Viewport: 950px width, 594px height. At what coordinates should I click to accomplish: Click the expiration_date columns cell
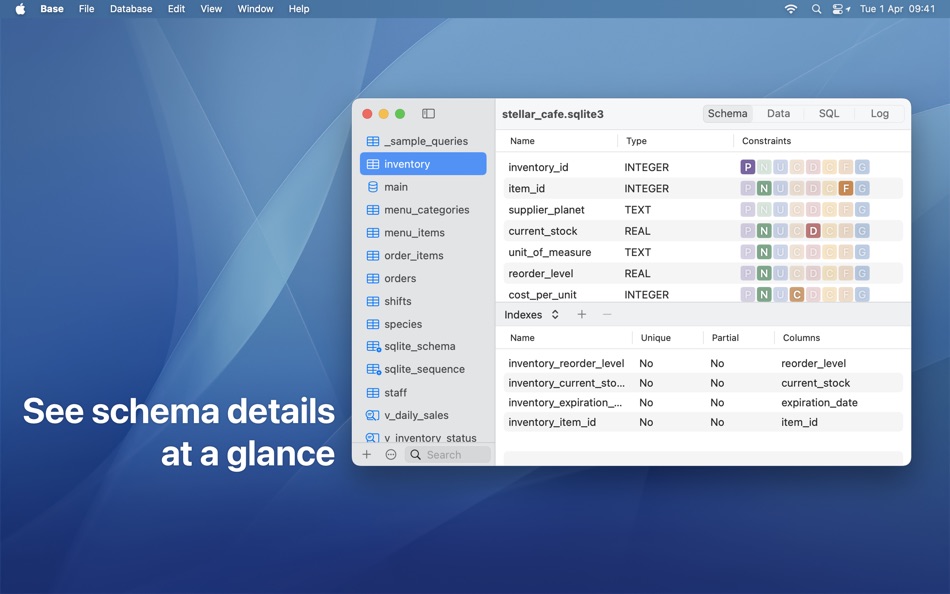(819, 402)
